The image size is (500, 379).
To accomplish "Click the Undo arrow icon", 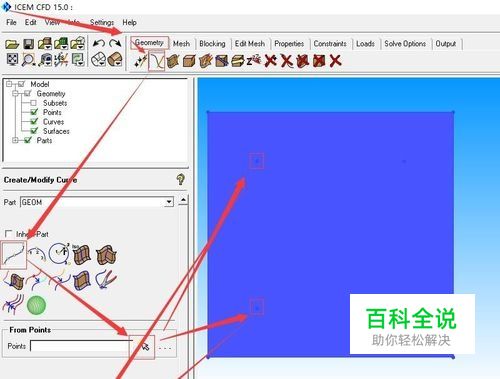I will point(99,44).
